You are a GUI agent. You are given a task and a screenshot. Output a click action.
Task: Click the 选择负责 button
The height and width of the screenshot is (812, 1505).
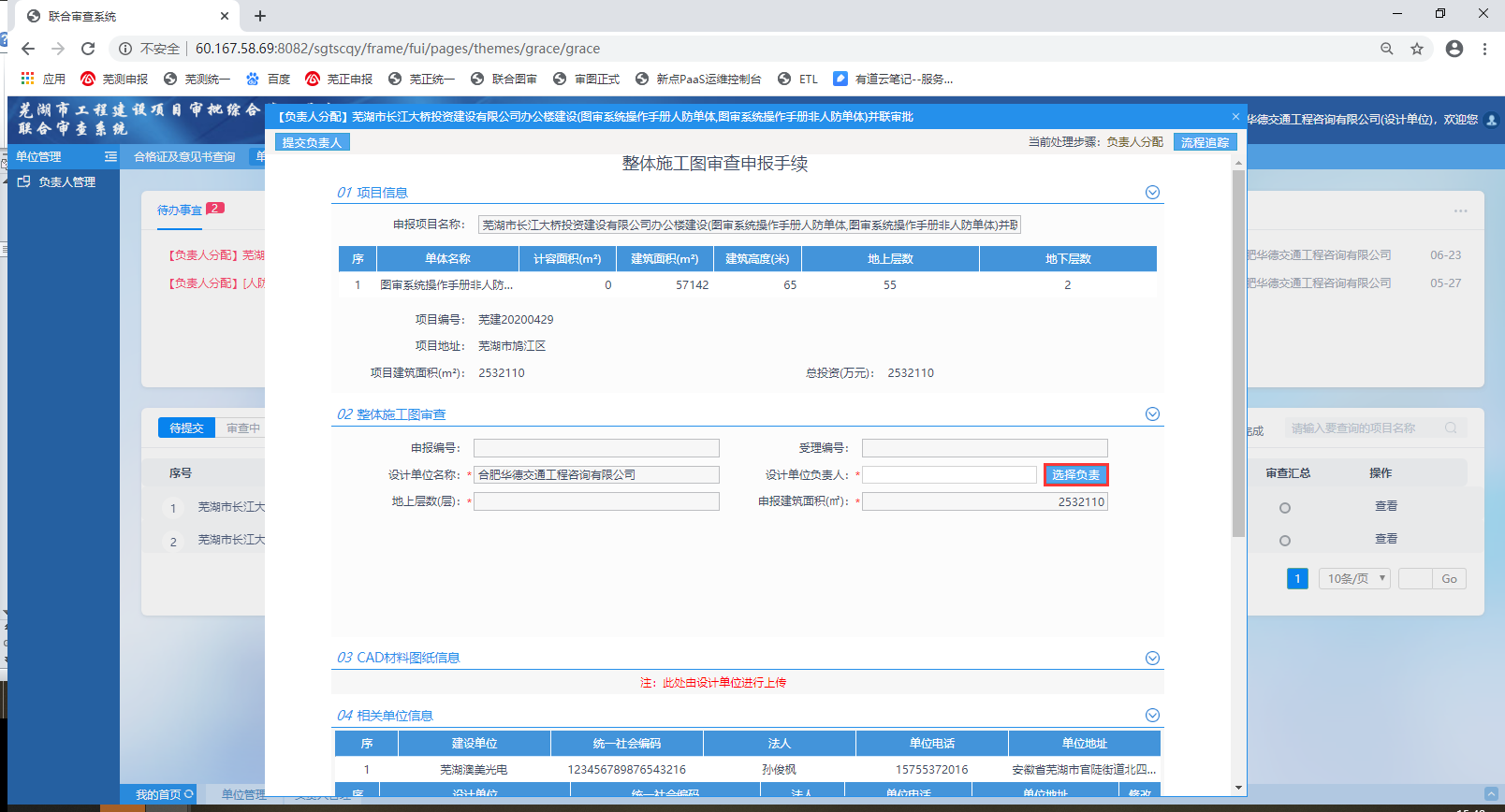click(x=1075, y=475)
